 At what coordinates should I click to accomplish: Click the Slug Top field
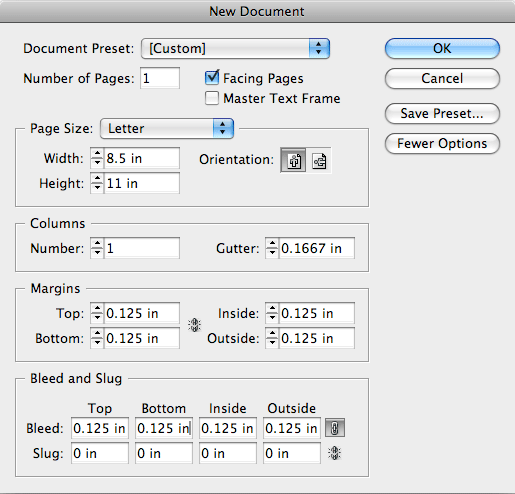pos(100,453)
